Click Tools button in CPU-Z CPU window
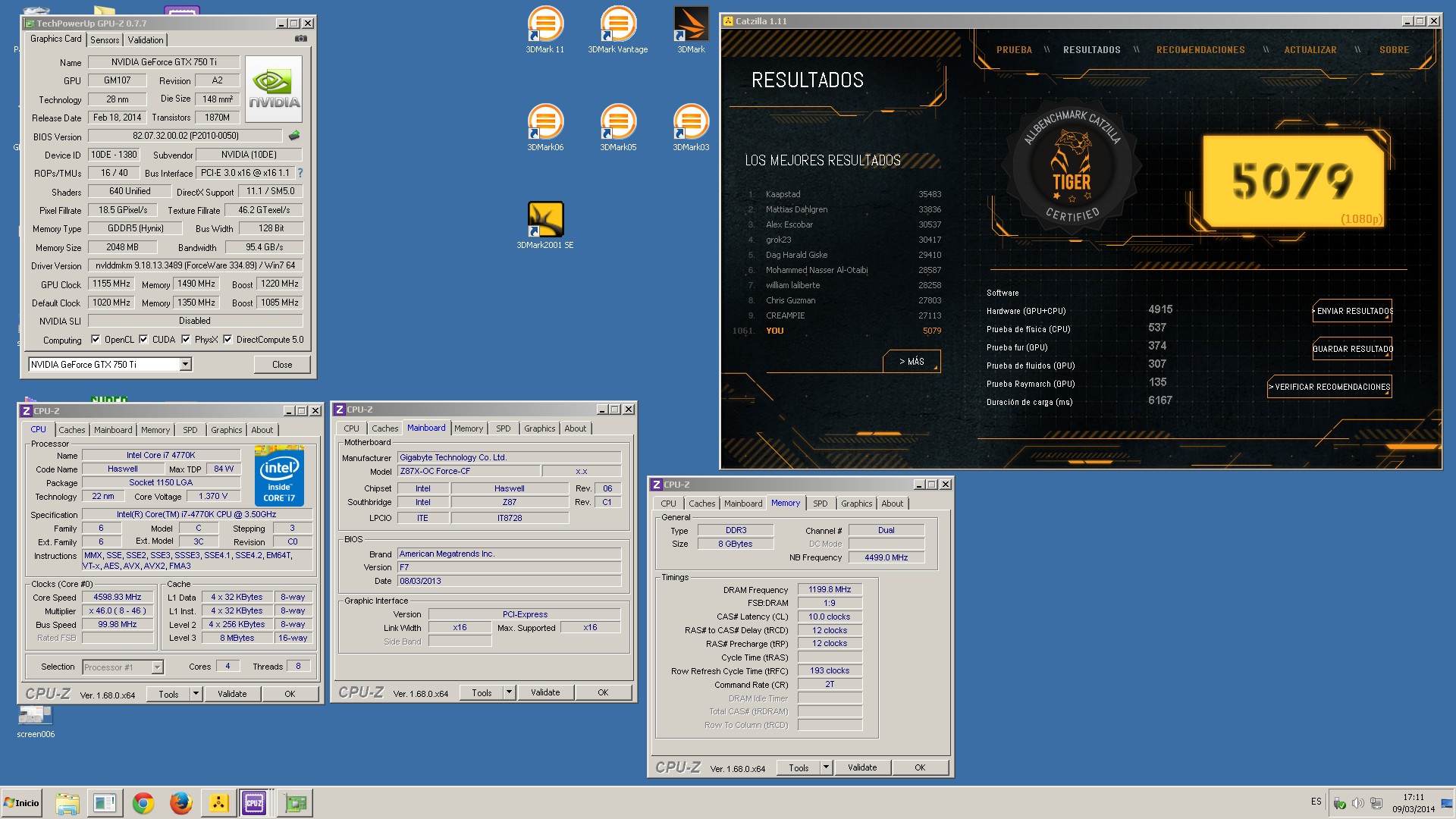The image size is (1456, 819). point(168,693)
